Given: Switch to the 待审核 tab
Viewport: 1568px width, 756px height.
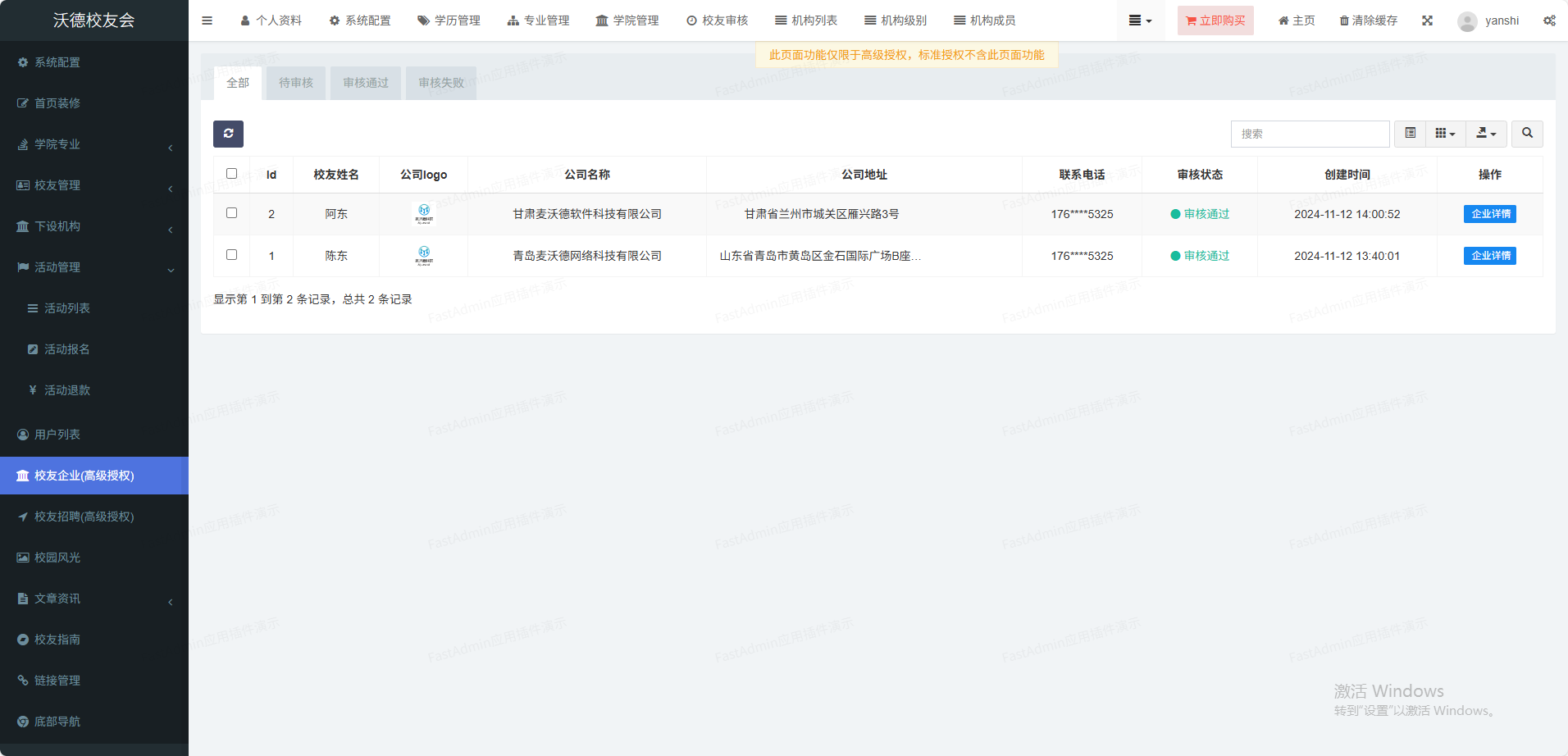Looking at the screenshot, I should click(295, 83).
